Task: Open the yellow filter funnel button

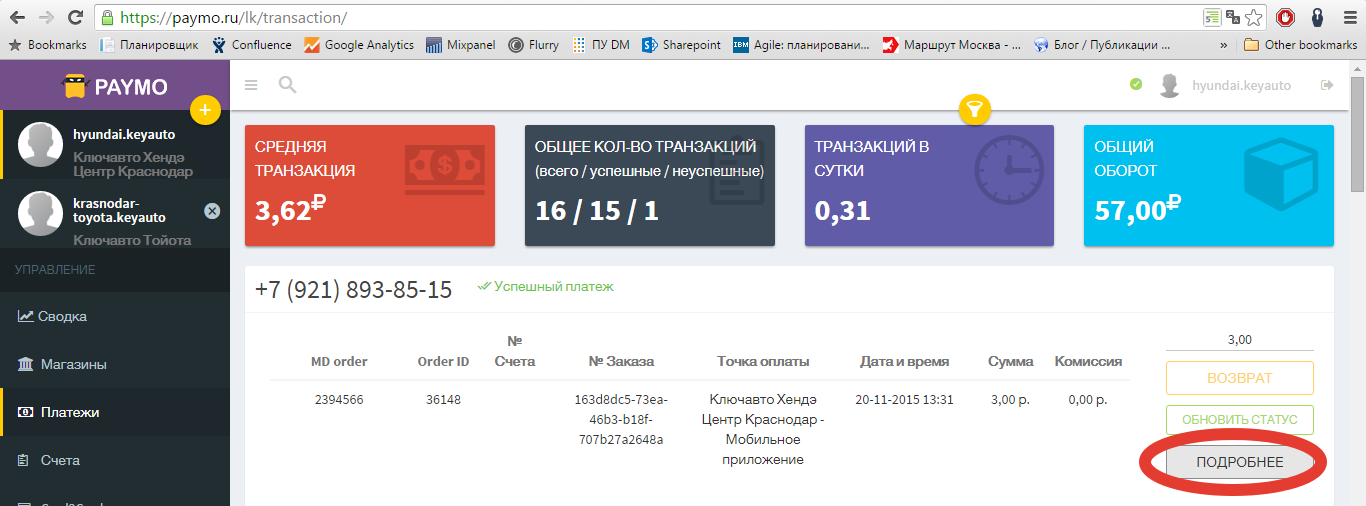Action: (974, 109)
